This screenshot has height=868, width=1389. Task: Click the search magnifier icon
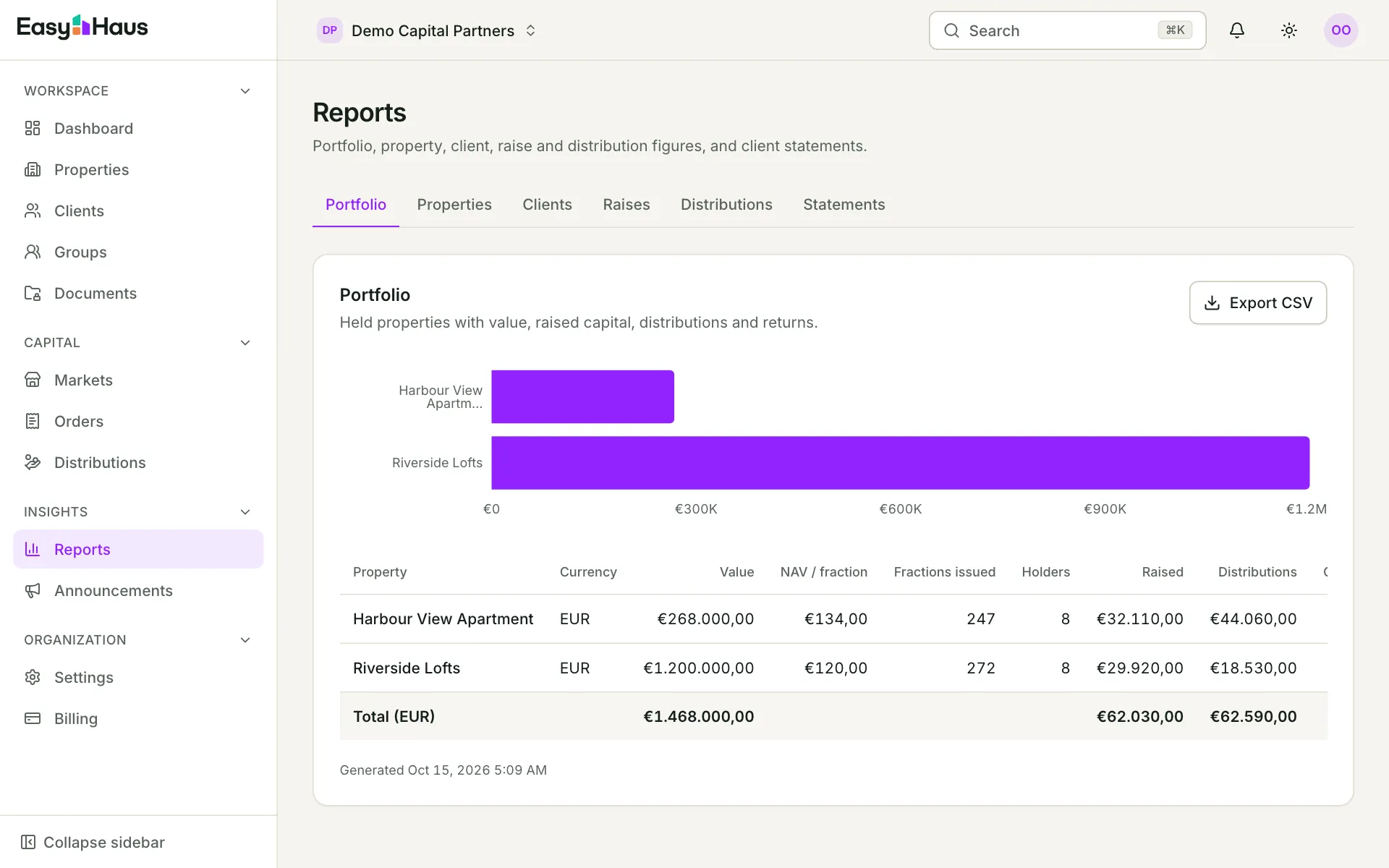tap(952, 30)
